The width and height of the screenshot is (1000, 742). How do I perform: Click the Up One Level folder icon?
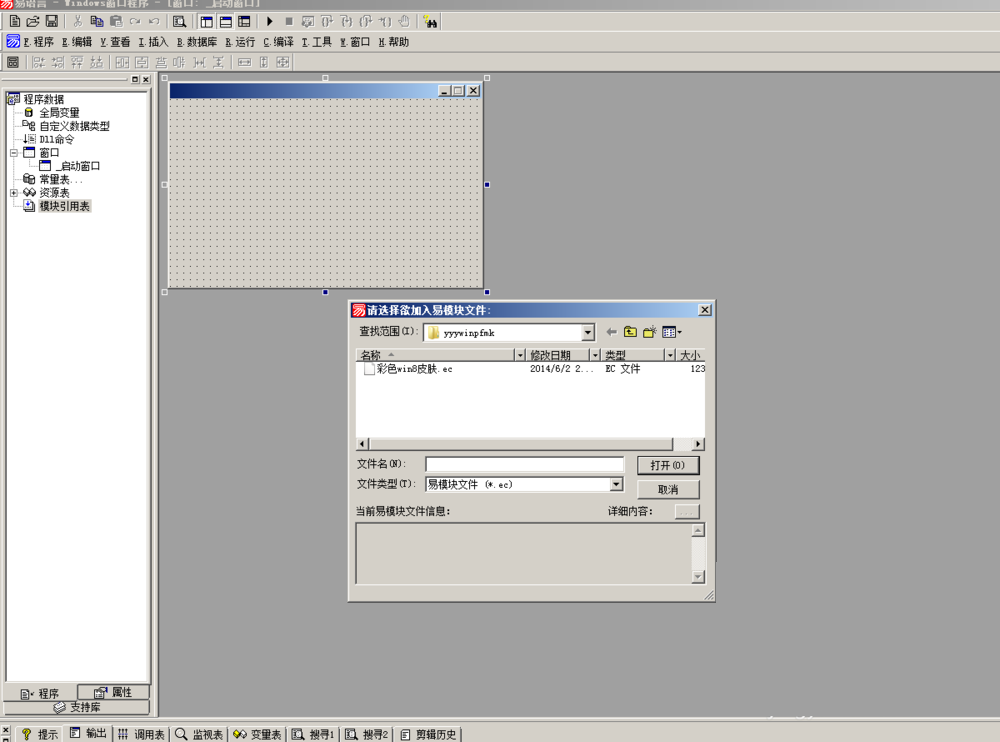630,332
